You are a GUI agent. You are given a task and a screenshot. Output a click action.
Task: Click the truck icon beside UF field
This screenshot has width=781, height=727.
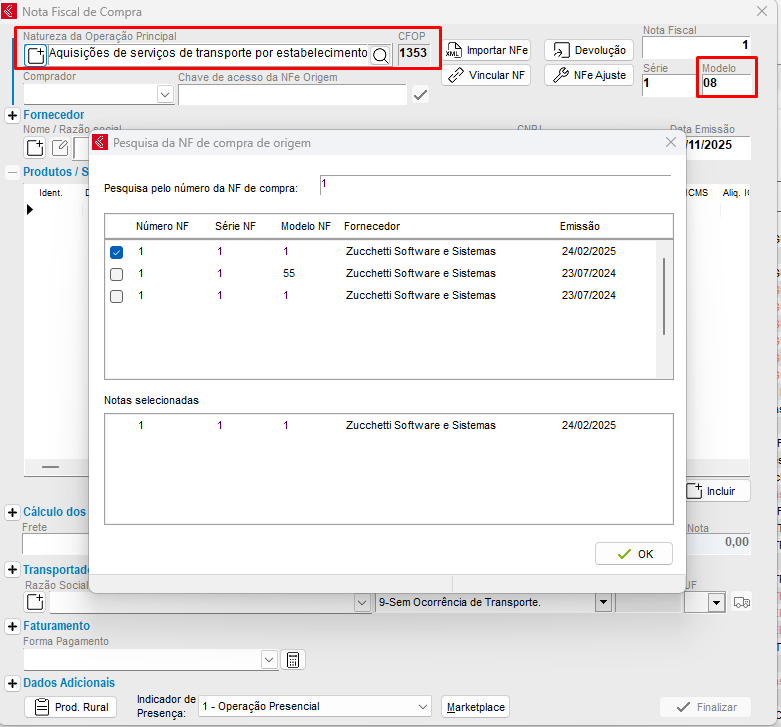741,603
